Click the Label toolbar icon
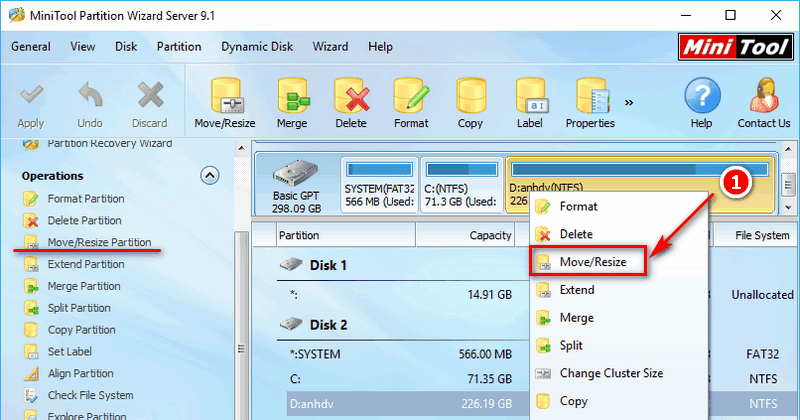Image resolution: width=800 pixels, height=420 pixels. coord(531,95)
